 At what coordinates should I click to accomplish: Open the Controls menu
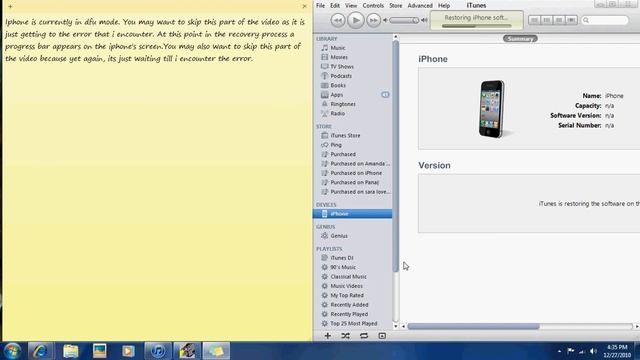[x=373, y=5]
